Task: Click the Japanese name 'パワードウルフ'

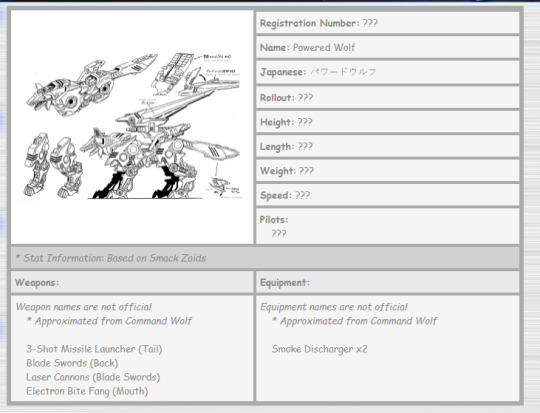Action: pos(343,72)
